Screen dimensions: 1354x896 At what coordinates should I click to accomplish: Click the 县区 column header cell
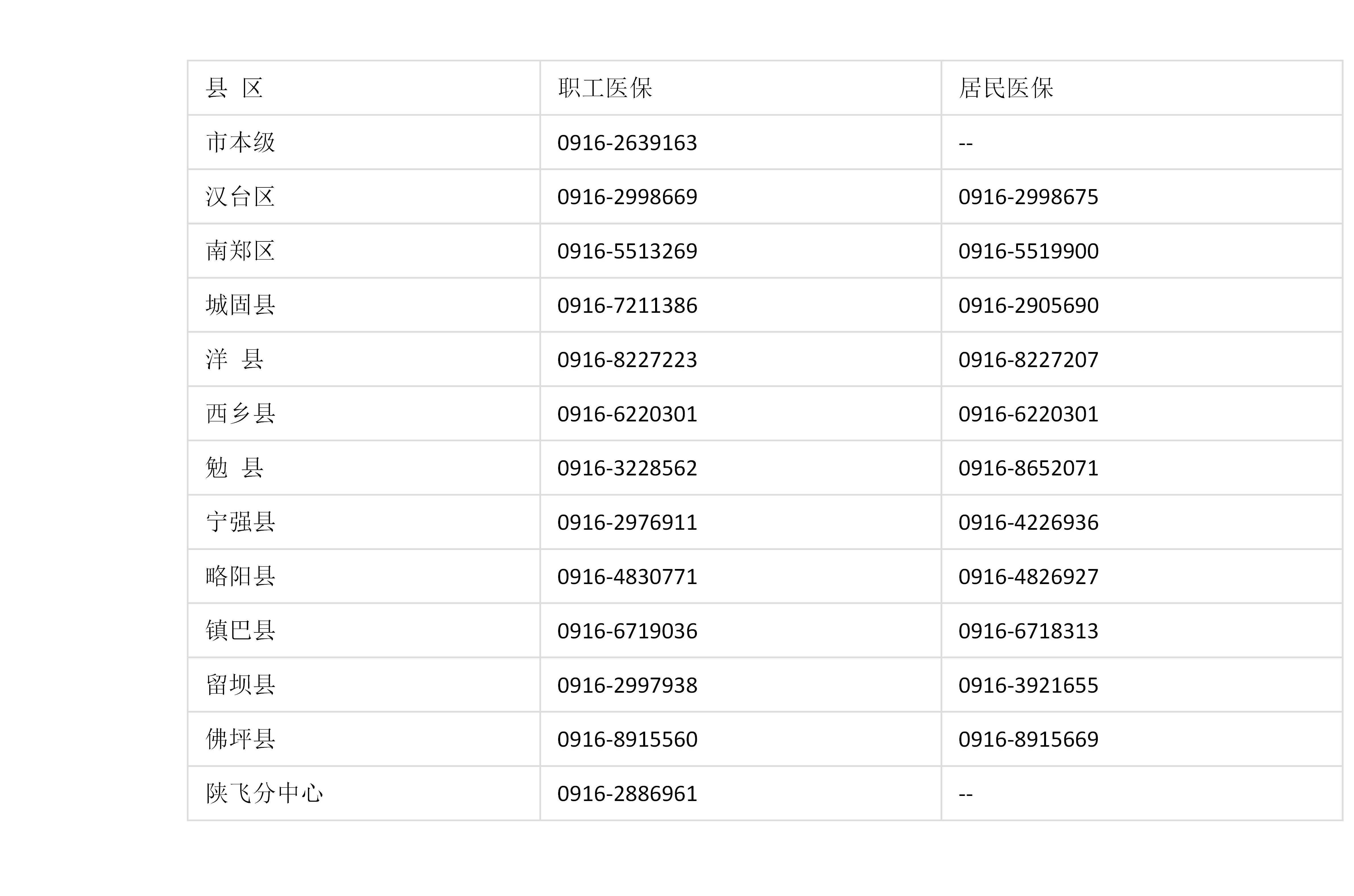coord(363,88)
